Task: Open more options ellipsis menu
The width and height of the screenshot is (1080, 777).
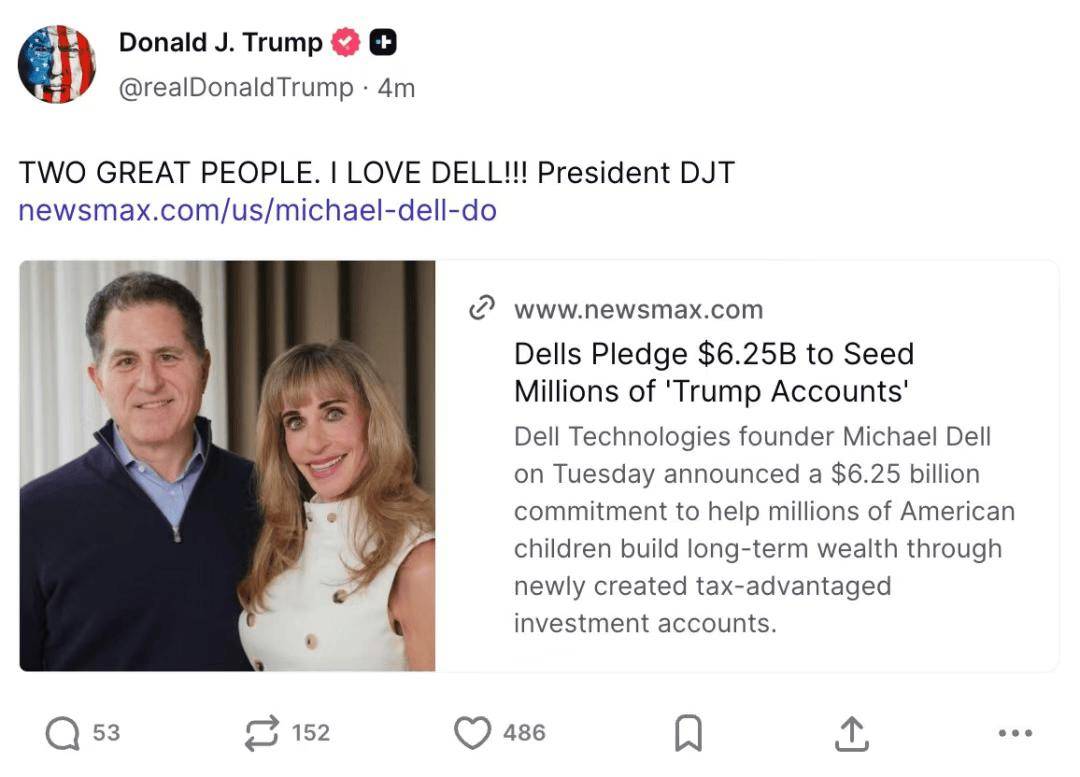Action: [1015, 734]
